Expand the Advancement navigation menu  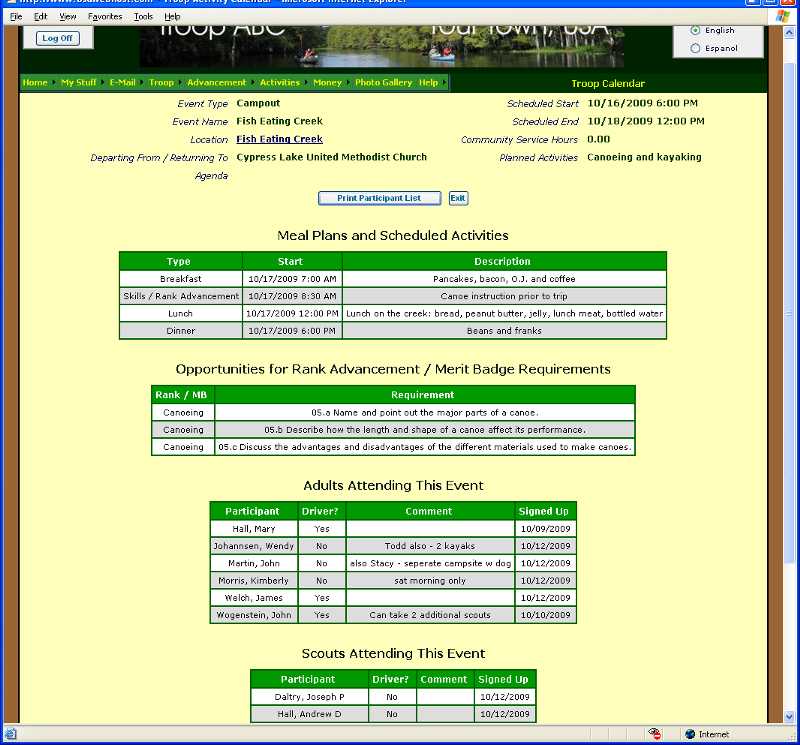click(x=216, y=83)
